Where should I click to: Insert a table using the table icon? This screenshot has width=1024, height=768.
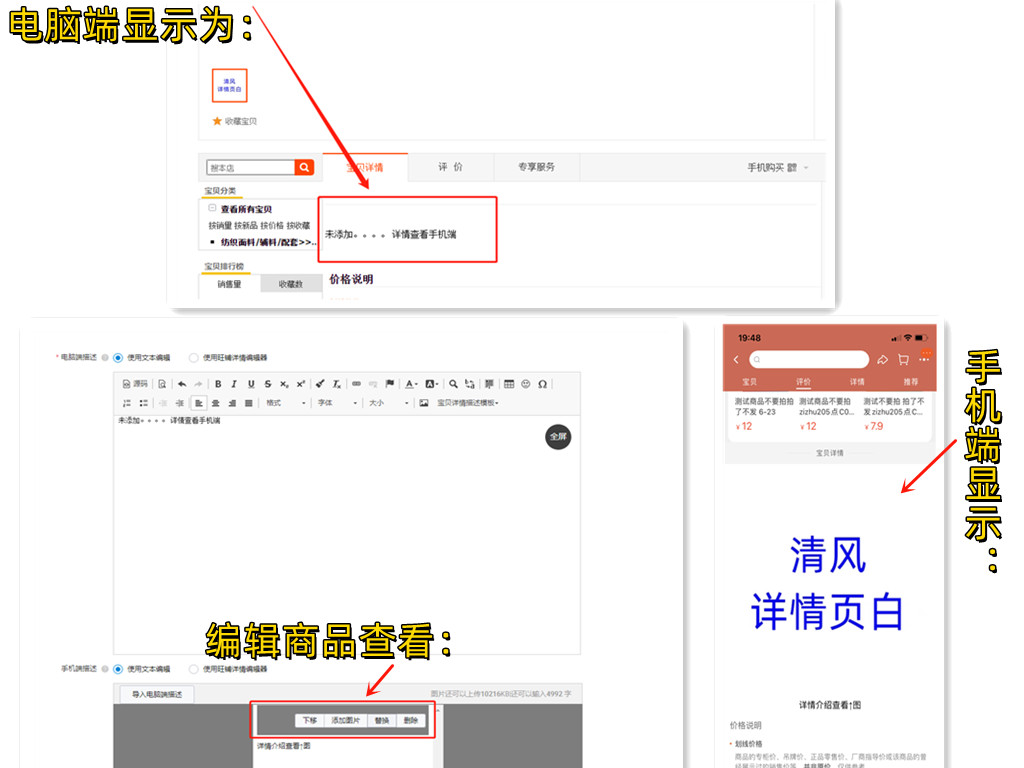coord(509,384)
